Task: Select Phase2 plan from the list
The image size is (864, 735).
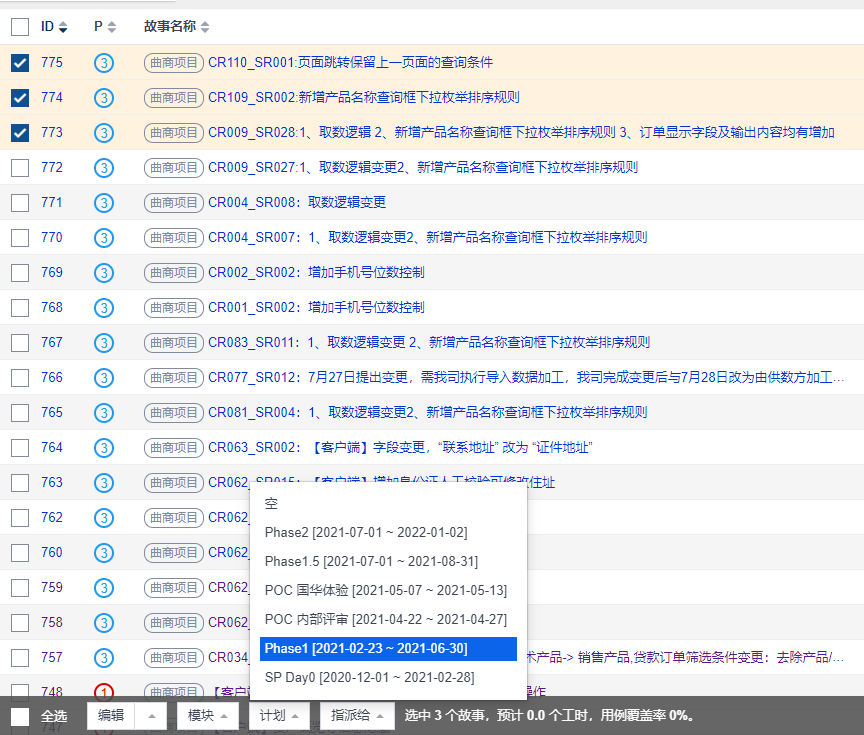Action: point(366,533)
